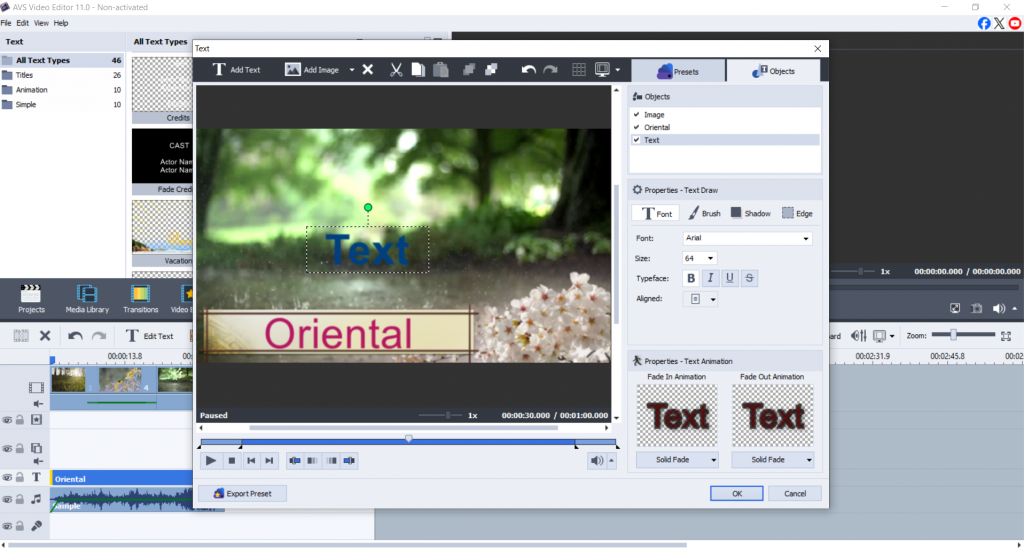Switch to the Presets tab
This screenshot has width=1024, height=549.
click(x=676, y=71)
